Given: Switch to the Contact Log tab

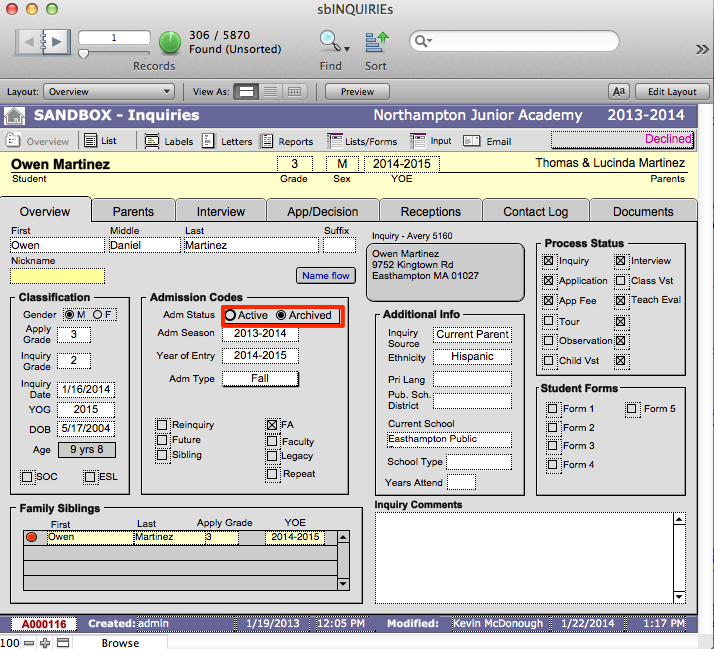Looking at the screenshot, I should [535, 211].
